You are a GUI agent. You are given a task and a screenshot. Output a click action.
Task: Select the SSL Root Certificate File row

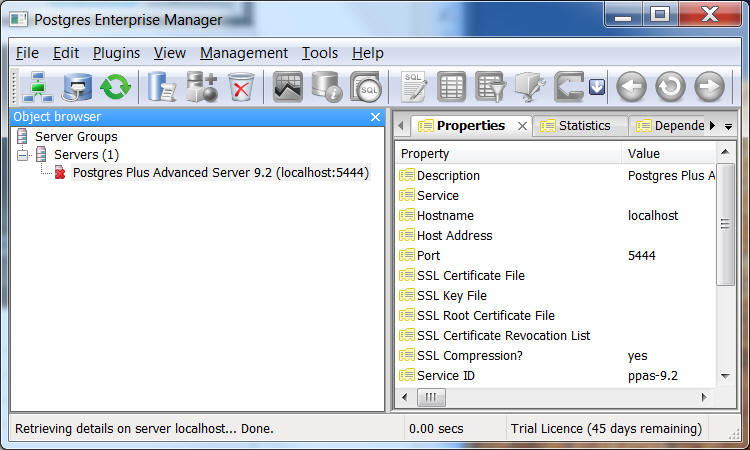pyautogui.click(x=557, y=316)
